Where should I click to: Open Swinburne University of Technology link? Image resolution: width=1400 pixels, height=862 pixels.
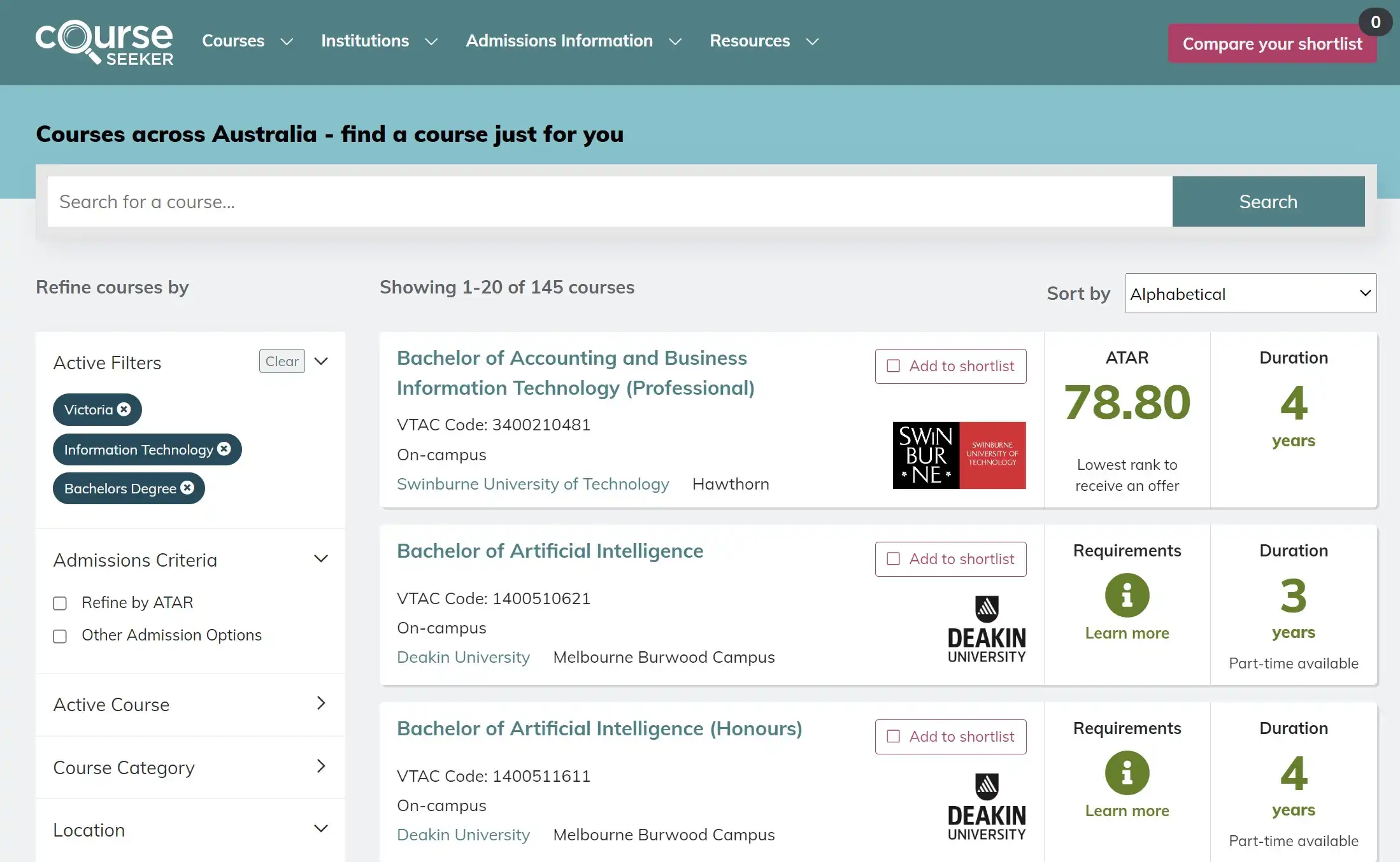click(x=532, y=484)
